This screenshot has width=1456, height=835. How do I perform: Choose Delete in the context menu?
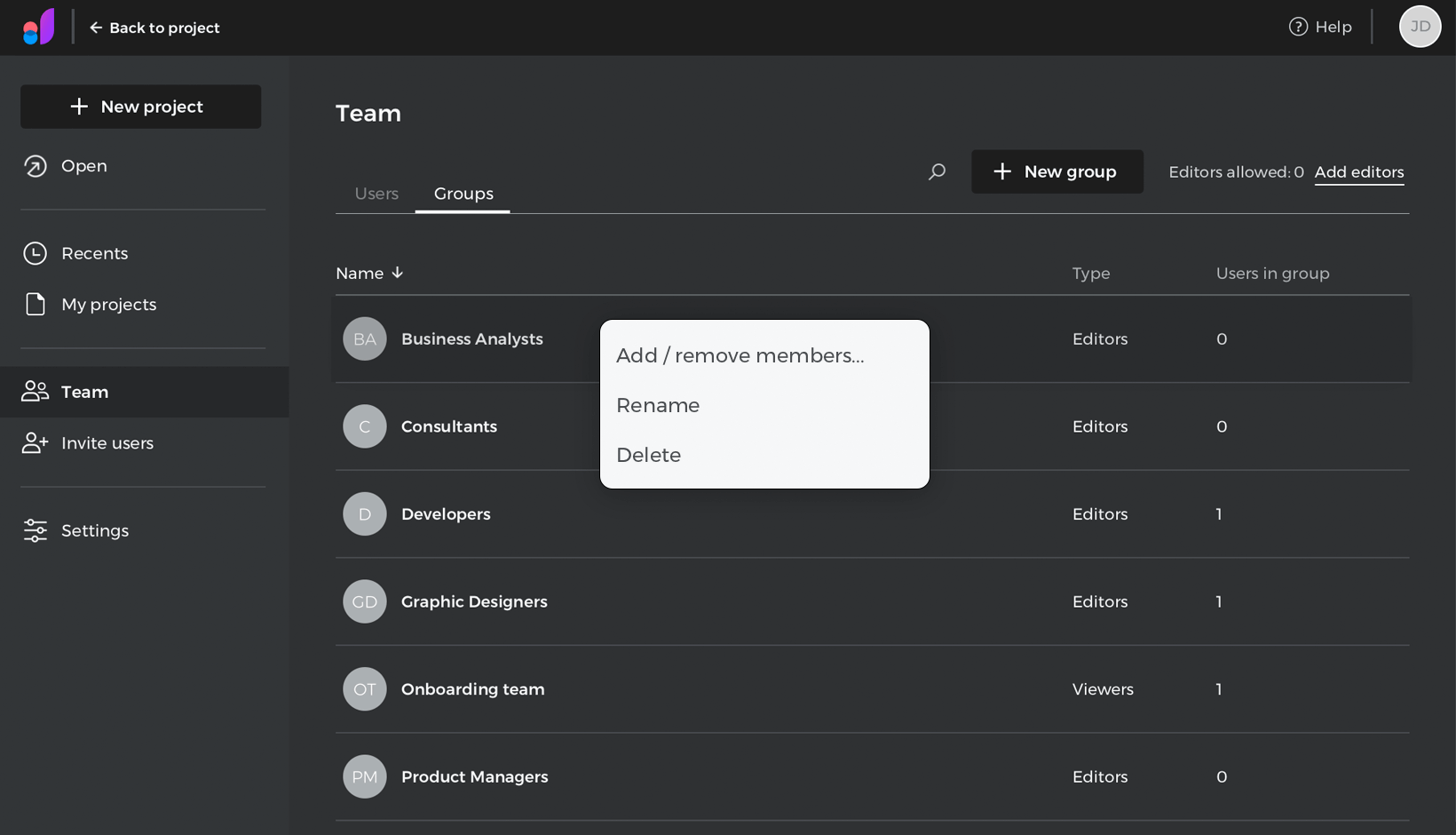[x=649, y=455]
